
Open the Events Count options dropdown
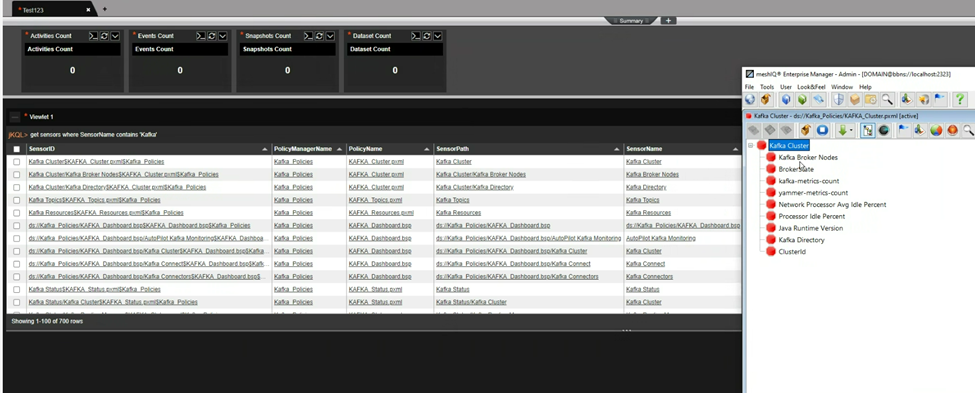[223, 36]
